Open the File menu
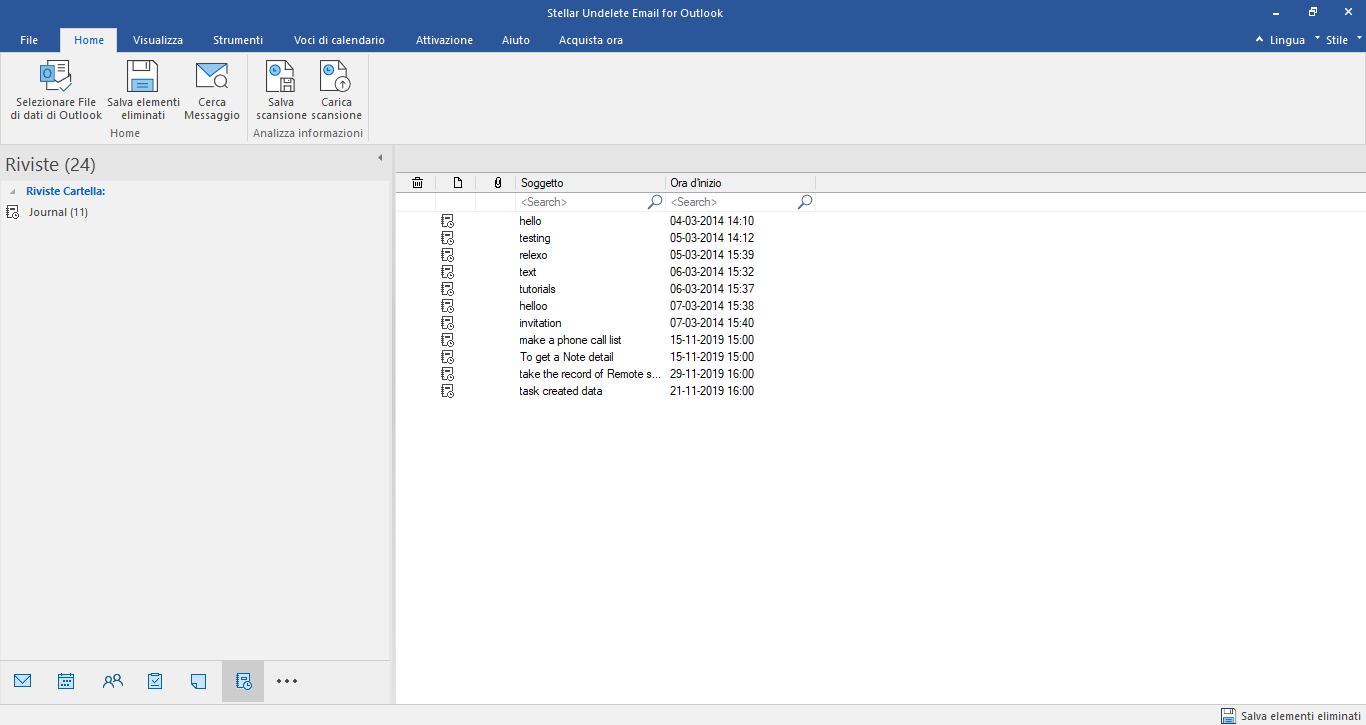This screenshot has height=725, width=1366. pyautogui.click(x=29, y=40)
